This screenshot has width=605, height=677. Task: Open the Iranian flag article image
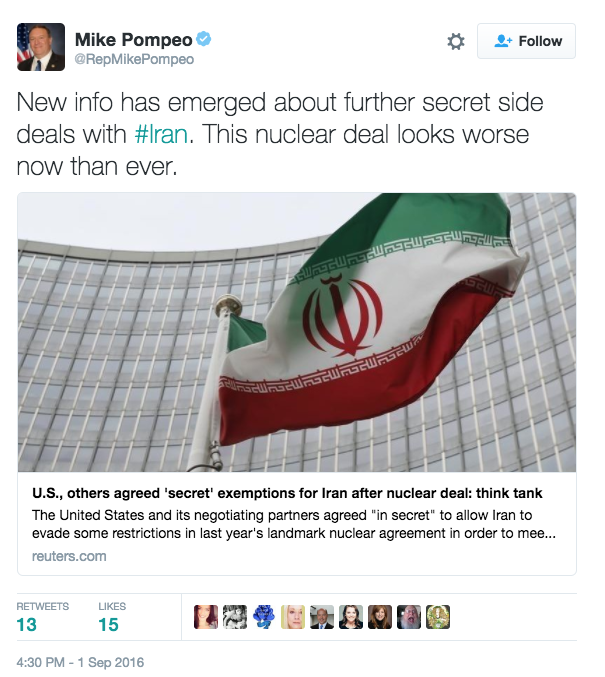[x=297, y=332]
